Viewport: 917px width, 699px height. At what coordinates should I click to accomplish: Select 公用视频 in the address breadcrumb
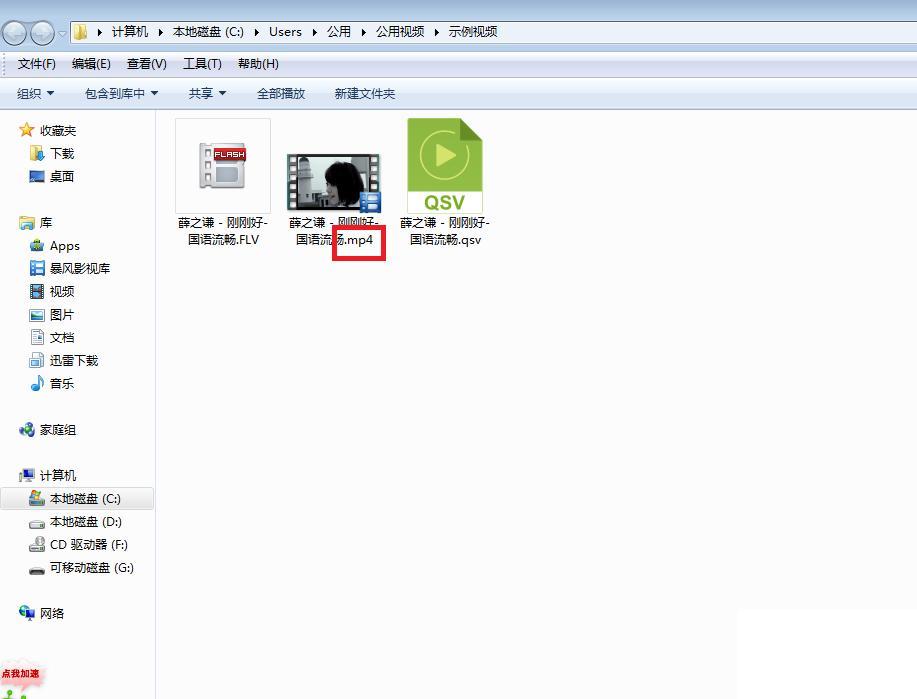pyautogui.click(x=400, y=32)
